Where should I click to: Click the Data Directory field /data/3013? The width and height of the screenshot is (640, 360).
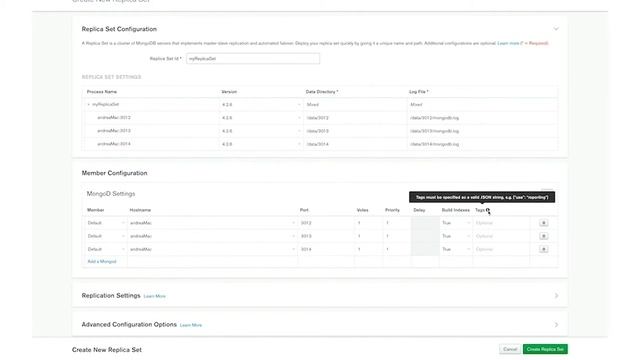[x=355, y=131]
